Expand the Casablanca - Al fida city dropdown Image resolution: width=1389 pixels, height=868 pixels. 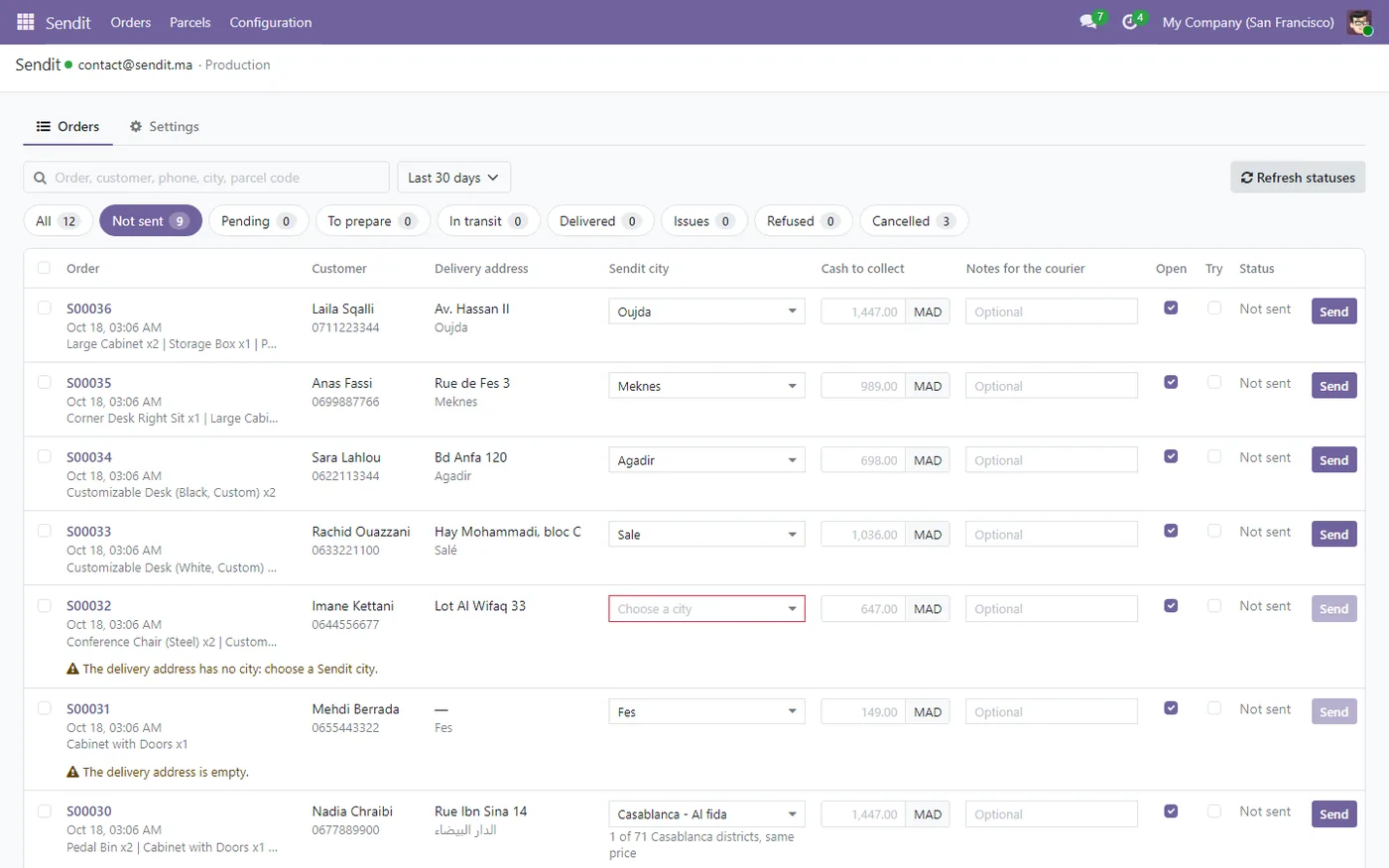706,814
